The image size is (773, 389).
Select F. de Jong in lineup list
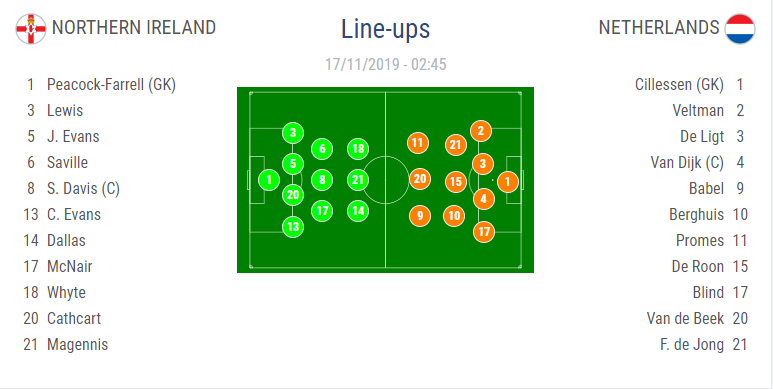pyautogui.click(x=704, y=345)
